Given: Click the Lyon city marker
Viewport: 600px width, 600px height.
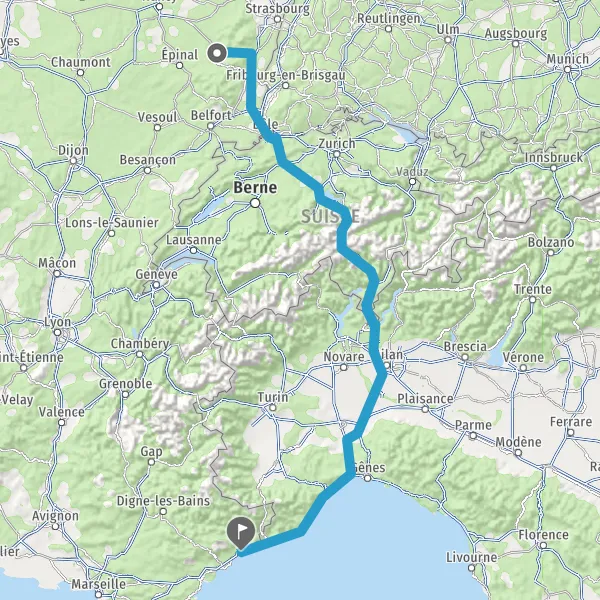Looking at the screenshot, I should [57, 333].
